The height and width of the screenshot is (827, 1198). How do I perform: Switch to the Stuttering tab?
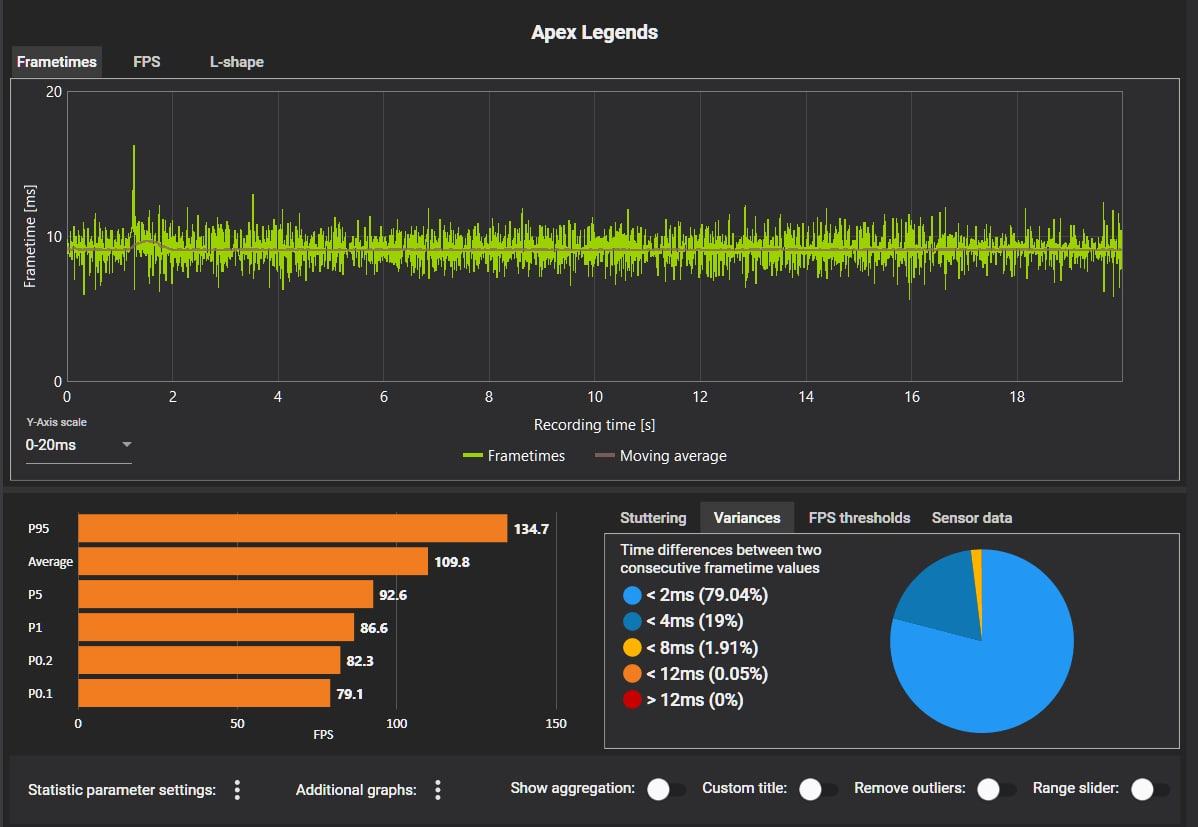[x=653, y=518]
